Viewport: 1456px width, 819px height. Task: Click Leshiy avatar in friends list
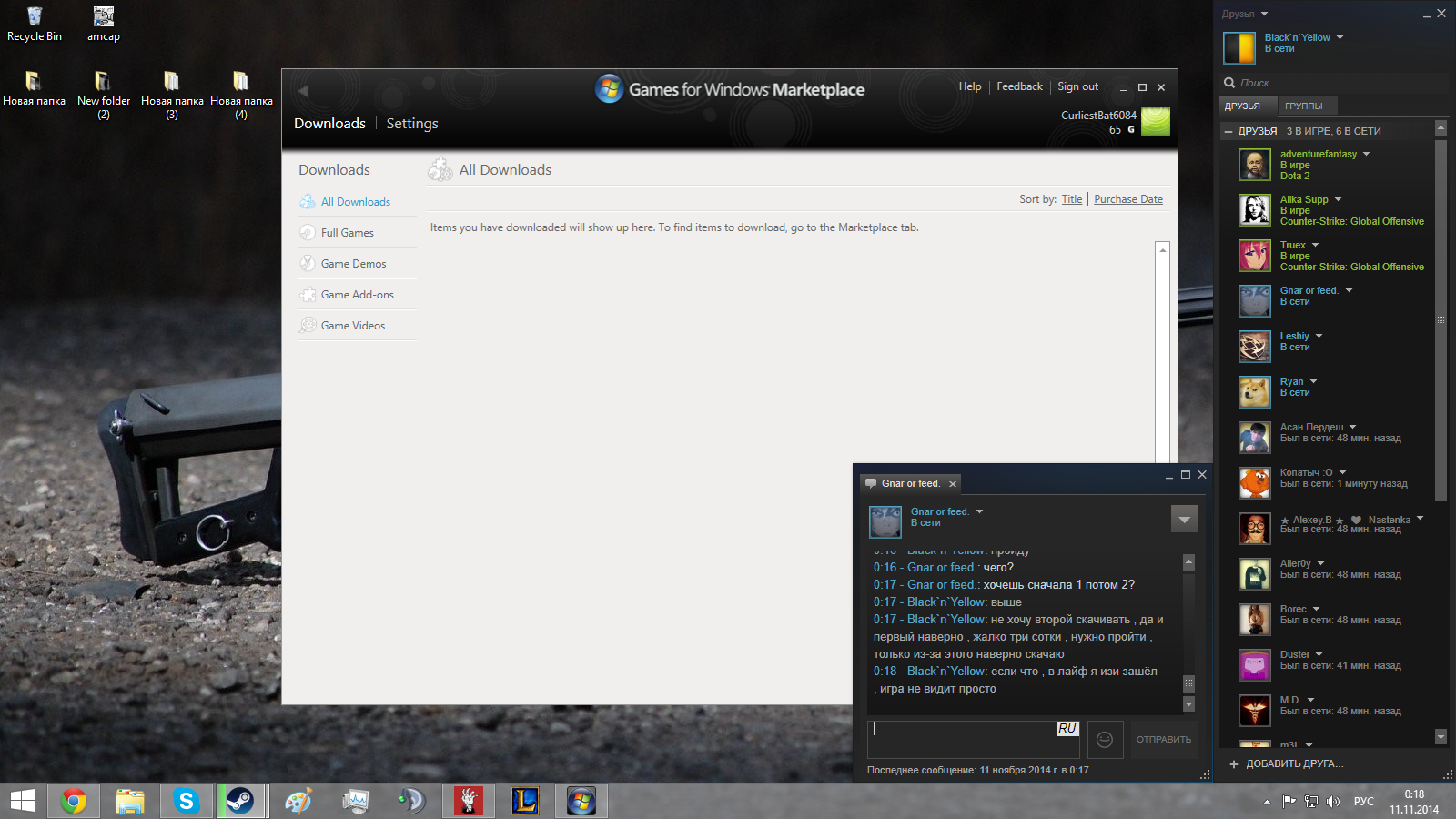pos(1255,347)
